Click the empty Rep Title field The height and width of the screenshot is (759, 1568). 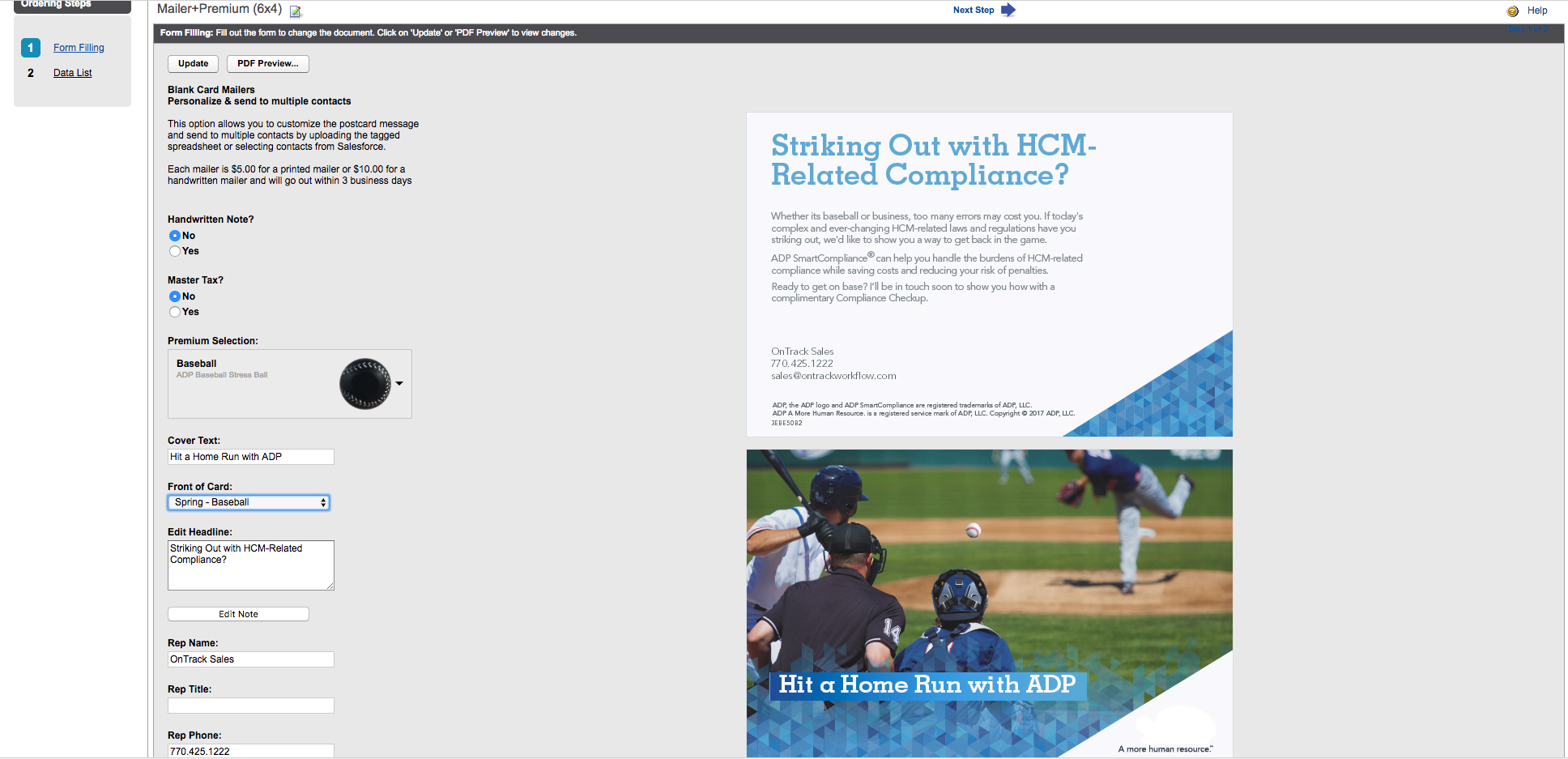(251, 706)
